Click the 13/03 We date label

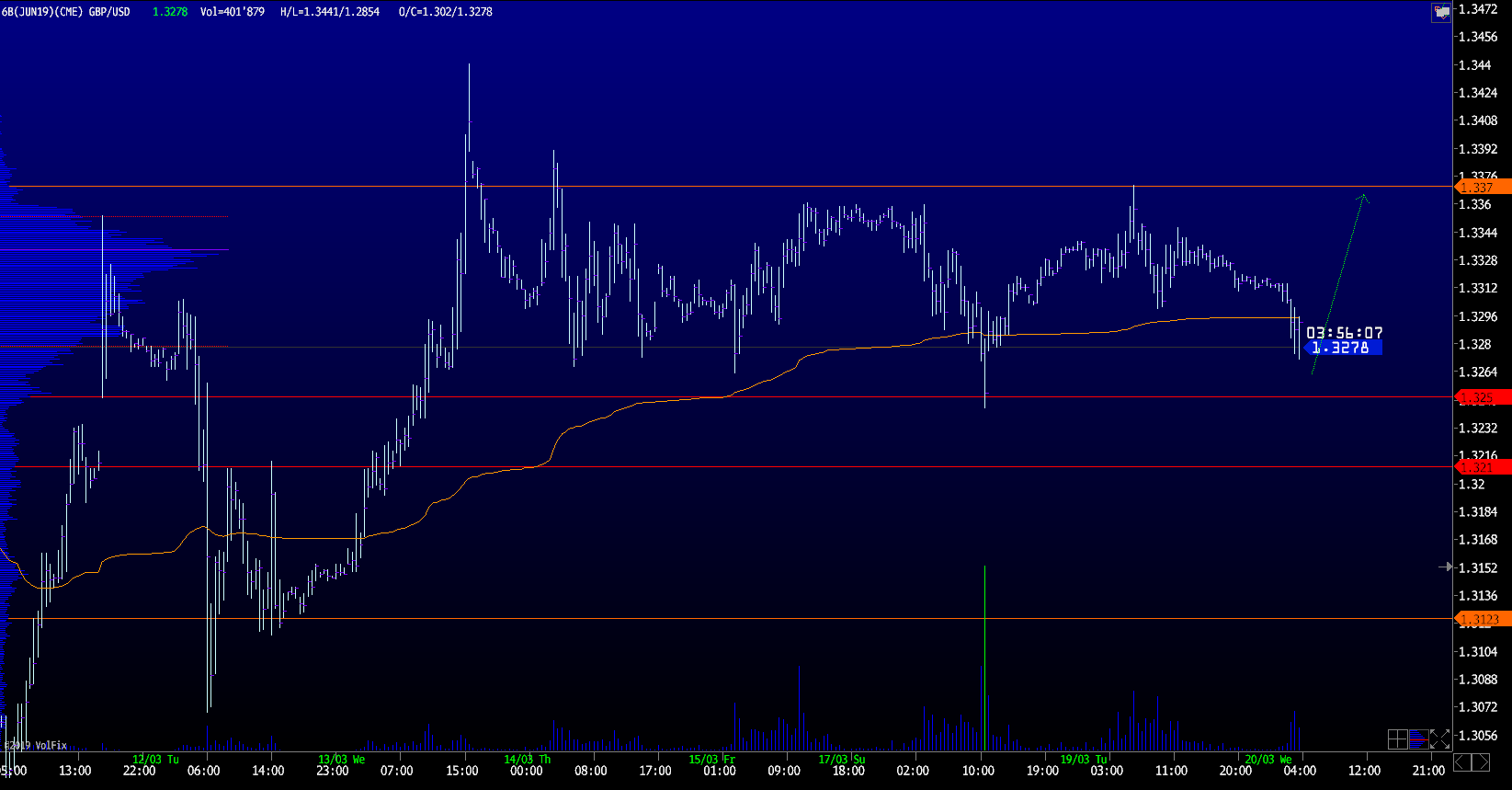pyautogui.click(x=341, y=760)
